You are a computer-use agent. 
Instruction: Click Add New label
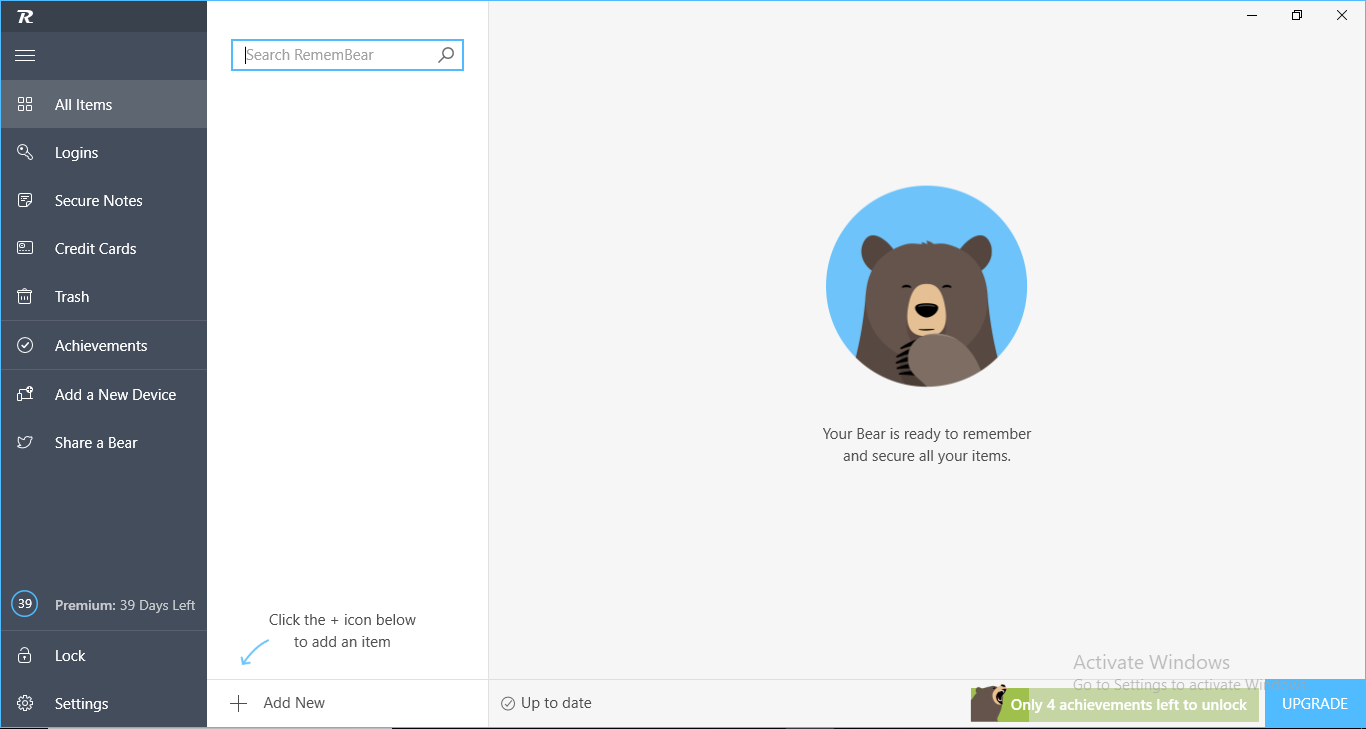coord(294,703)
